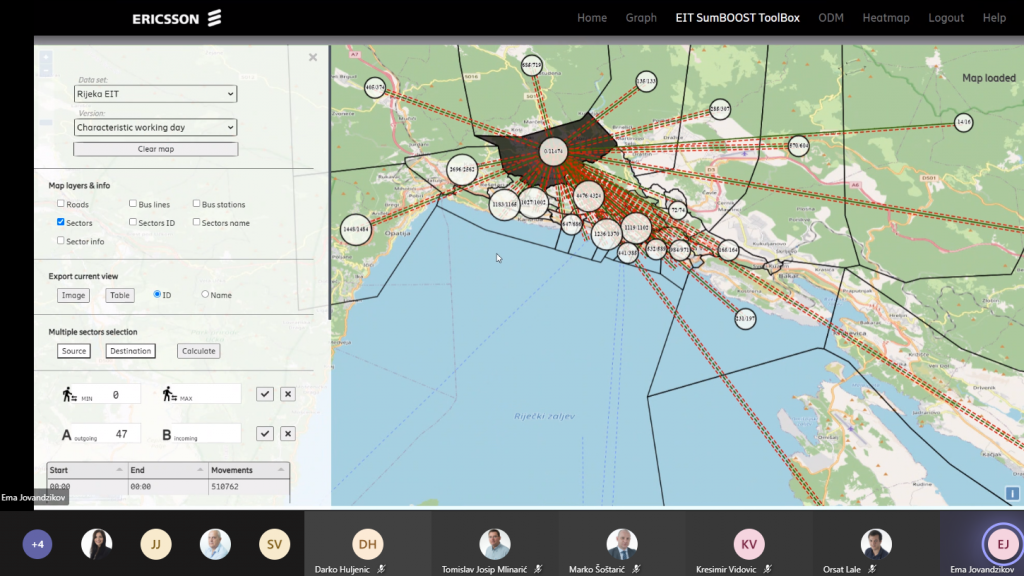Click the Logout menu item
Screen dimensions: 1024x576
(x=946, y=18)
